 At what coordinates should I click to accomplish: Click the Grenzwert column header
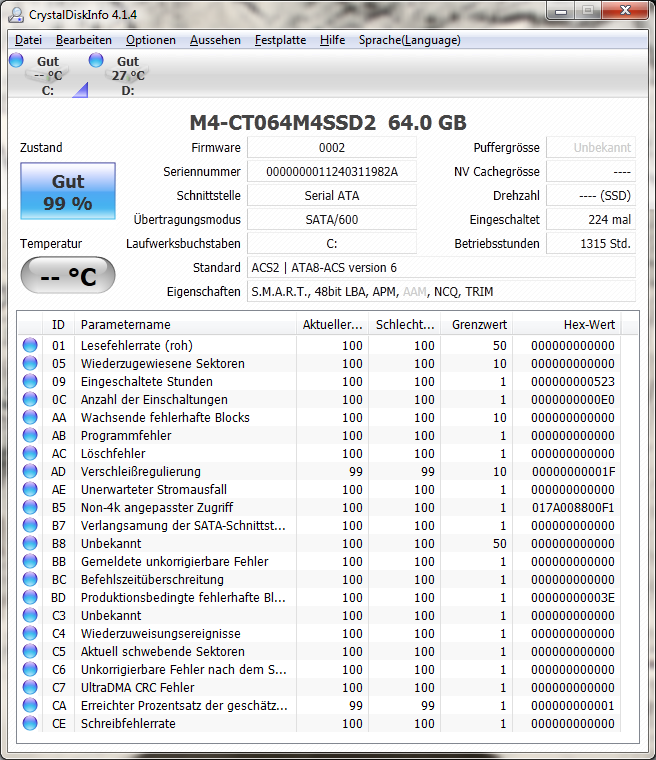477,324
